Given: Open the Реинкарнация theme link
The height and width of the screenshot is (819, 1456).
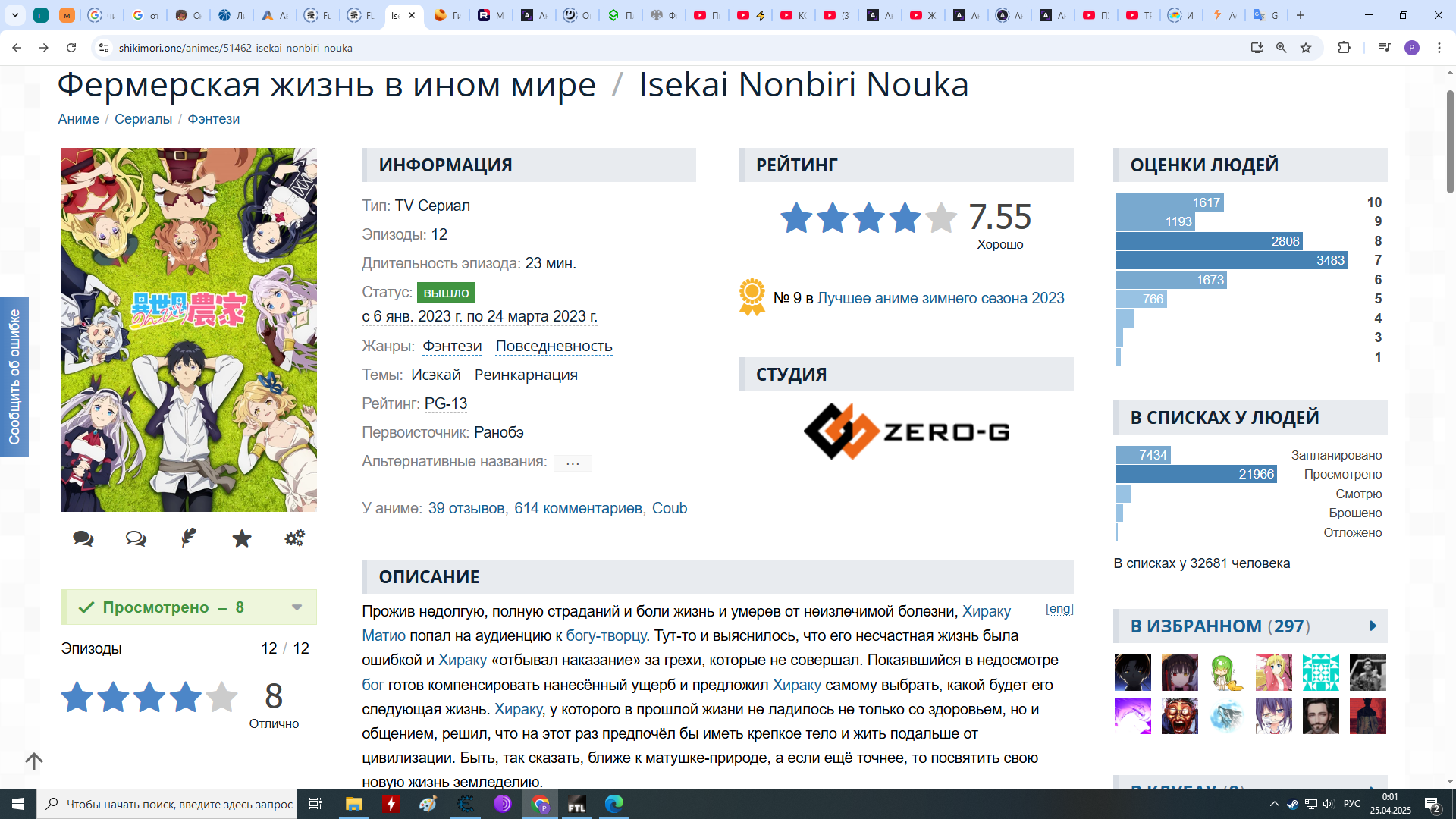Looking at the screenshot, I should (526, 375).
